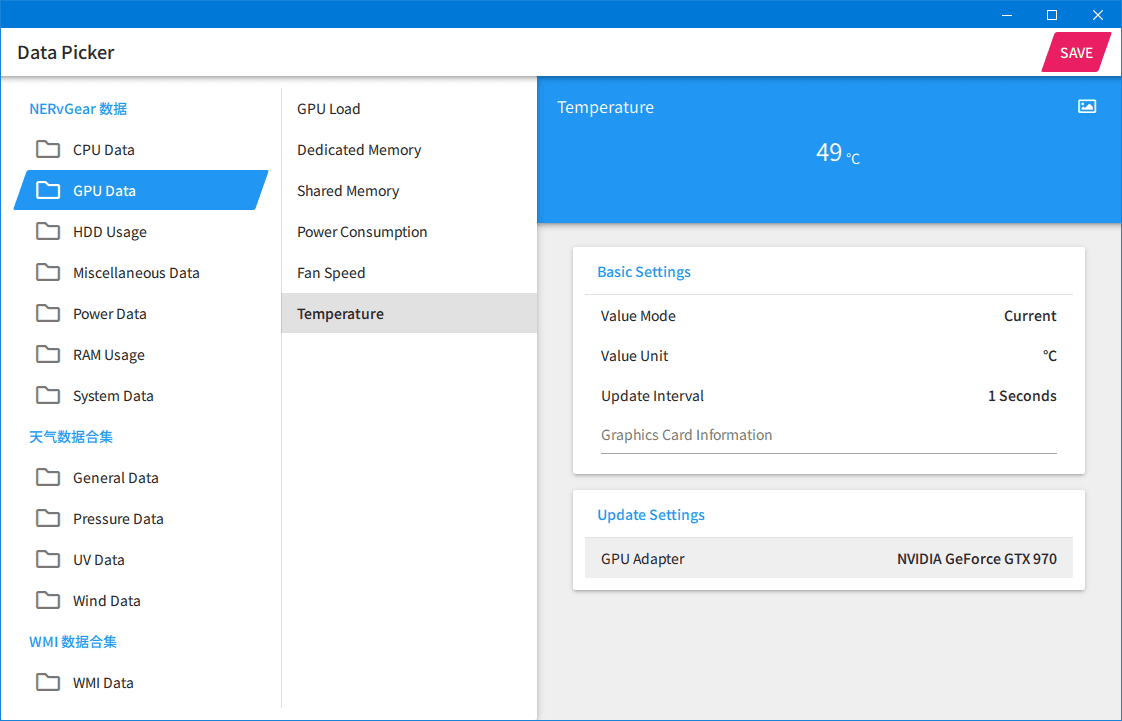Click the 49 °C temperature preview value
Screen dimensions: 1122x721
(x=837, y=152)
